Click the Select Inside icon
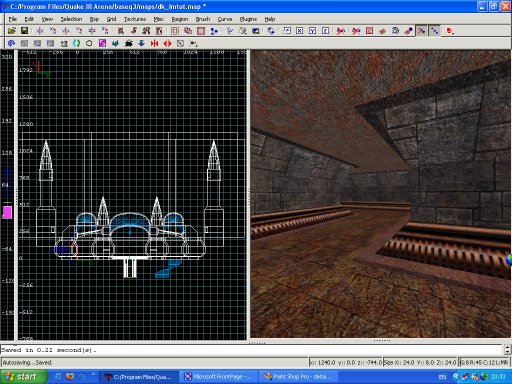The image size is (512, 384). 159,31
